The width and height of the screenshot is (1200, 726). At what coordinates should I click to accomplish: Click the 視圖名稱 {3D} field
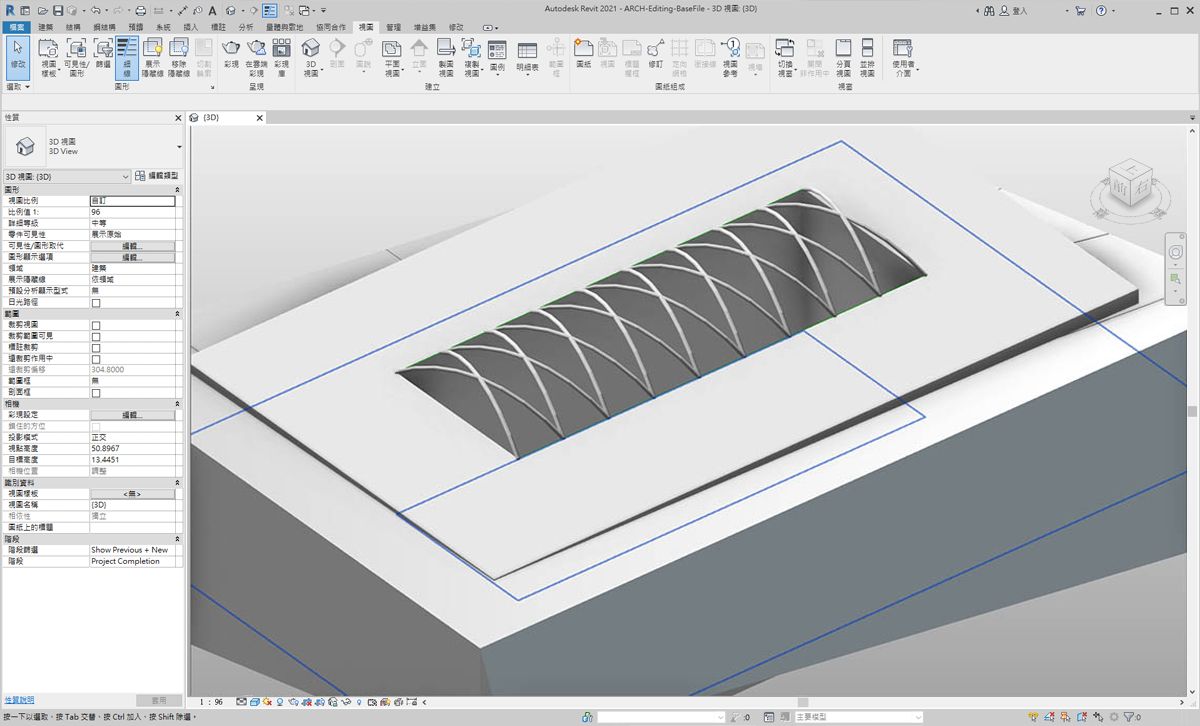pos(132,505)
